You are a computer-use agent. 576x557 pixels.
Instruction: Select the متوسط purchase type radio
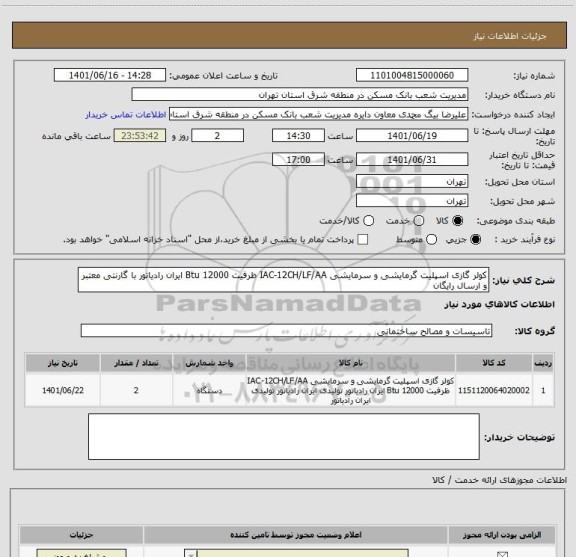[x=431, y=240]
